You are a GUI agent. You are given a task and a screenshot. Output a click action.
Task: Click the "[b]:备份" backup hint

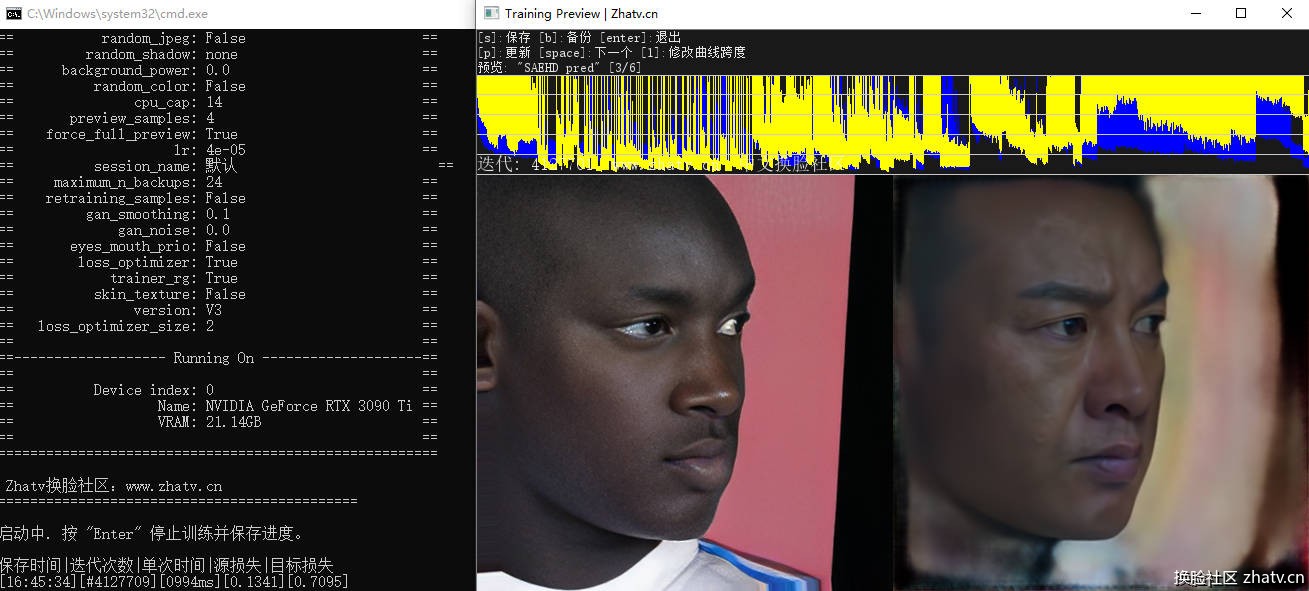tap(565, 38)
